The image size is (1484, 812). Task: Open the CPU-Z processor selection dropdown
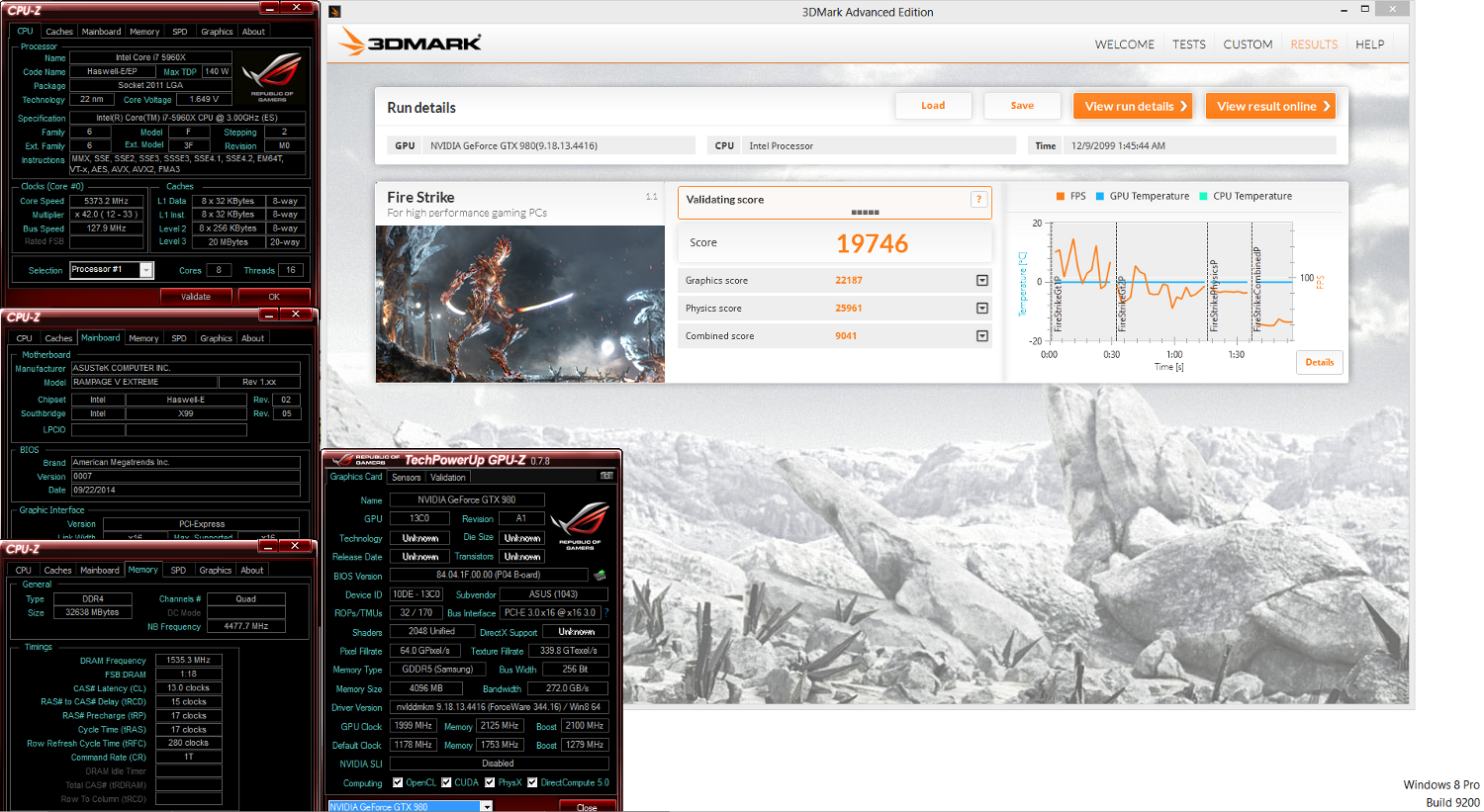coord(146,270)
